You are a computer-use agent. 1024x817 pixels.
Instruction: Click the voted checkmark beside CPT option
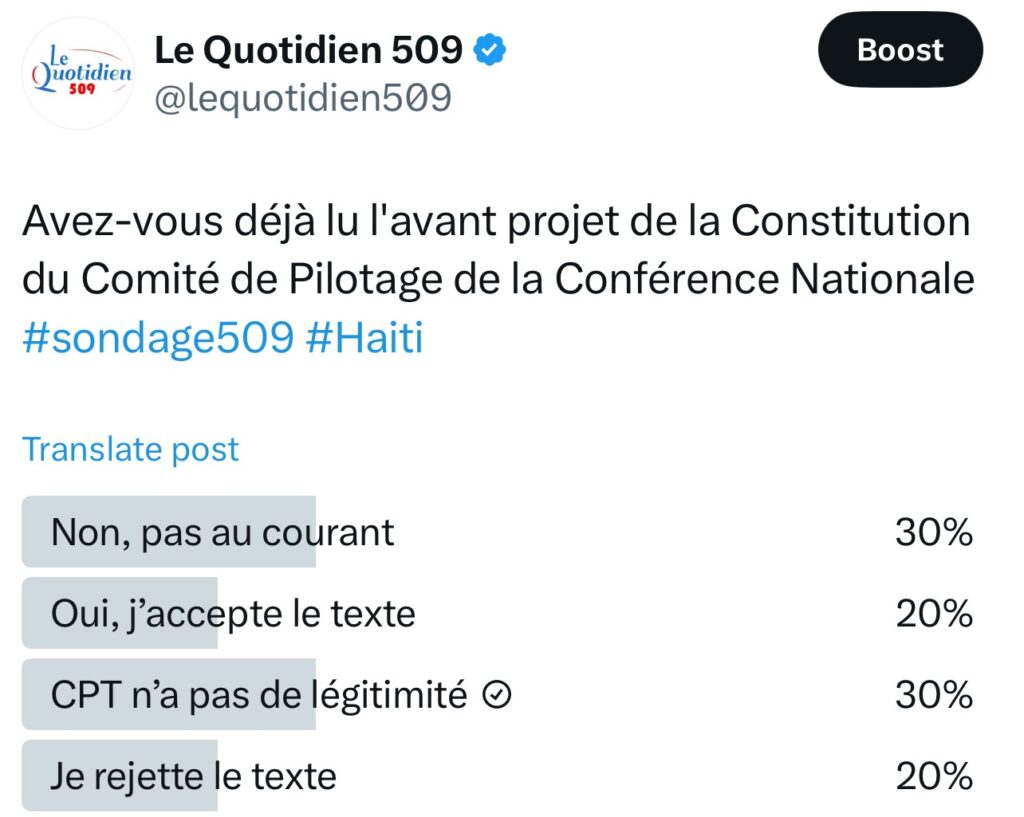point(497,694)
